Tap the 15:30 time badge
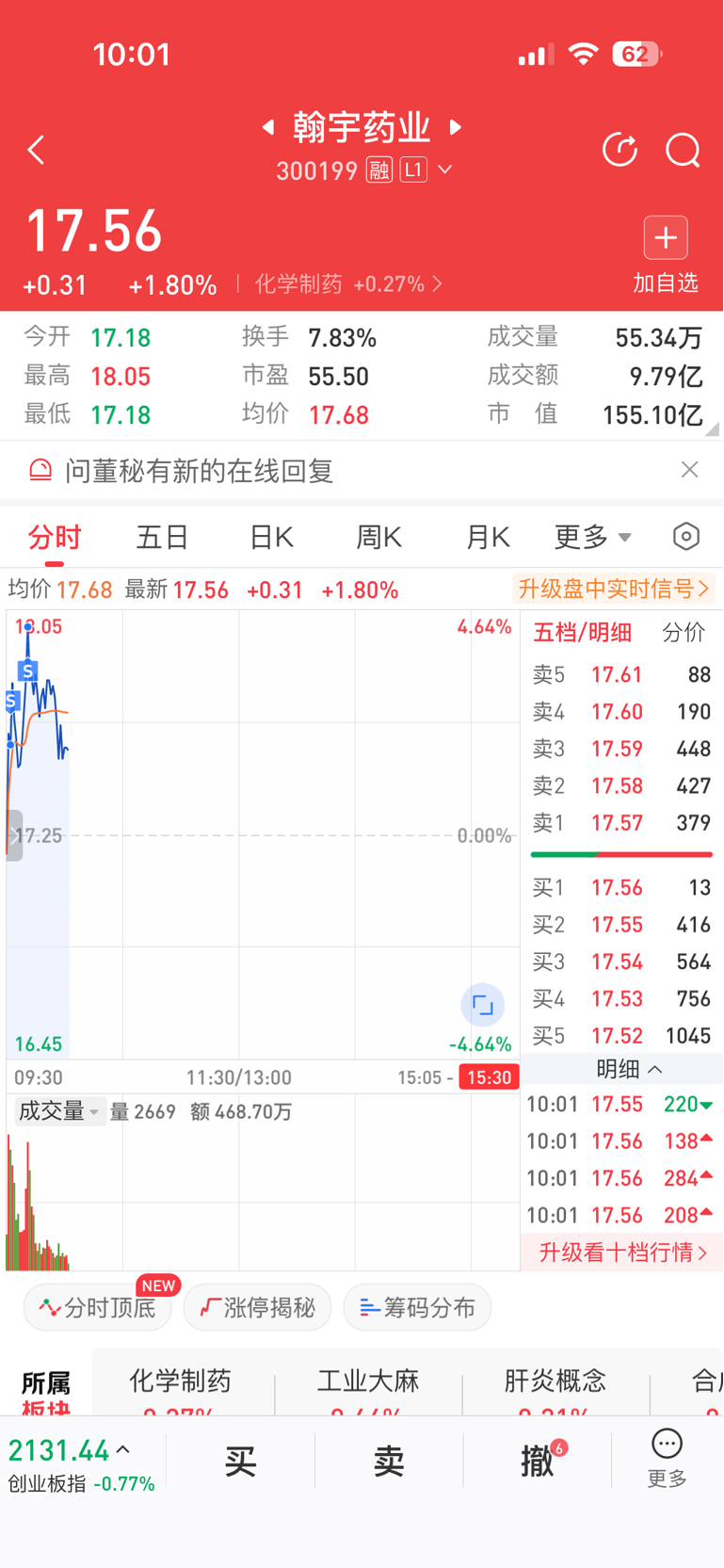The width and height of the screenshot is (724, 1568). pyautogui.click(x=489, y=1077)
